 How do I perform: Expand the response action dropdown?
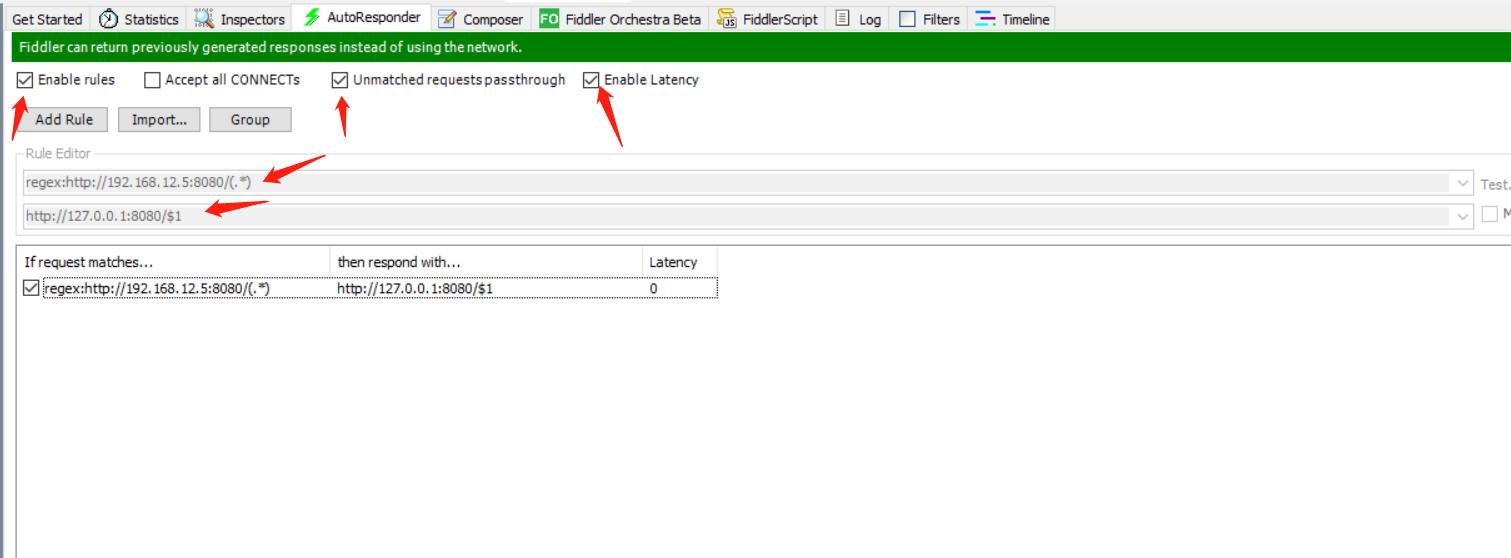tap(1464, 216)
